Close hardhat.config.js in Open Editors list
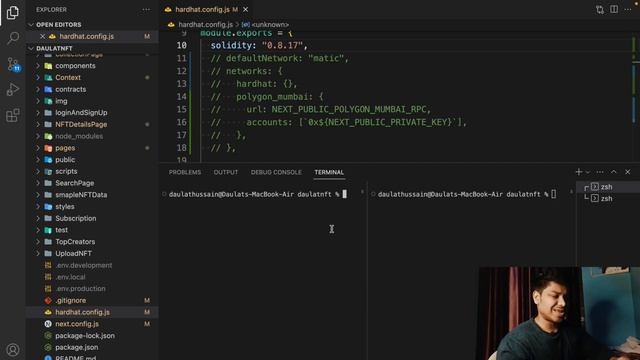Screen dimensions: 640x360 tap(42, 36)
